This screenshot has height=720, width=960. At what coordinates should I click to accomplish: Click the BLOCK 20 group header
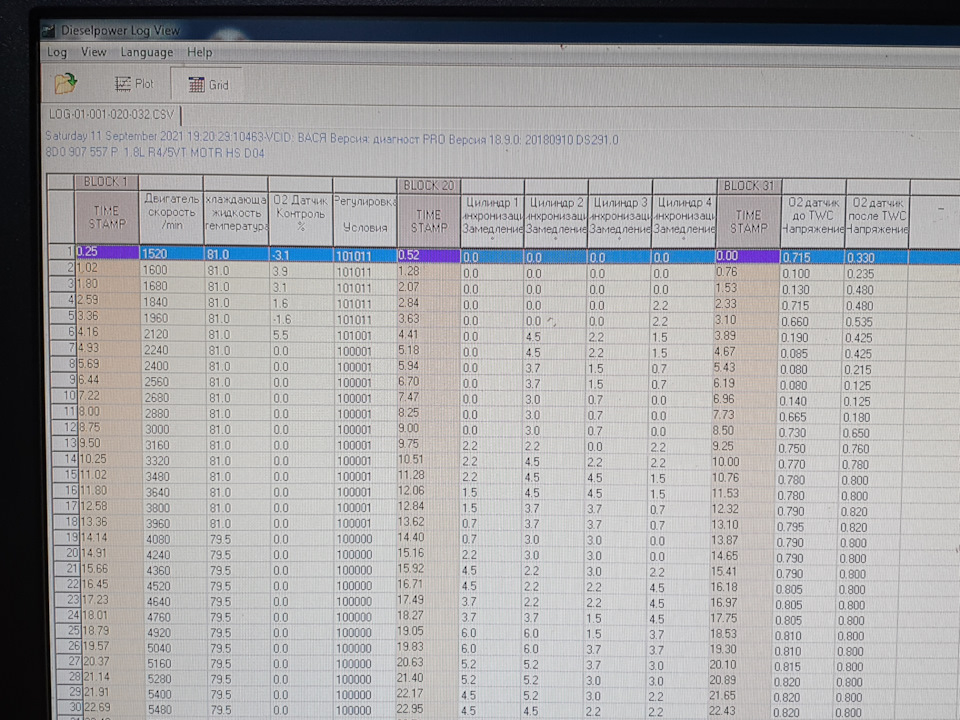click(x=428, y=185)
